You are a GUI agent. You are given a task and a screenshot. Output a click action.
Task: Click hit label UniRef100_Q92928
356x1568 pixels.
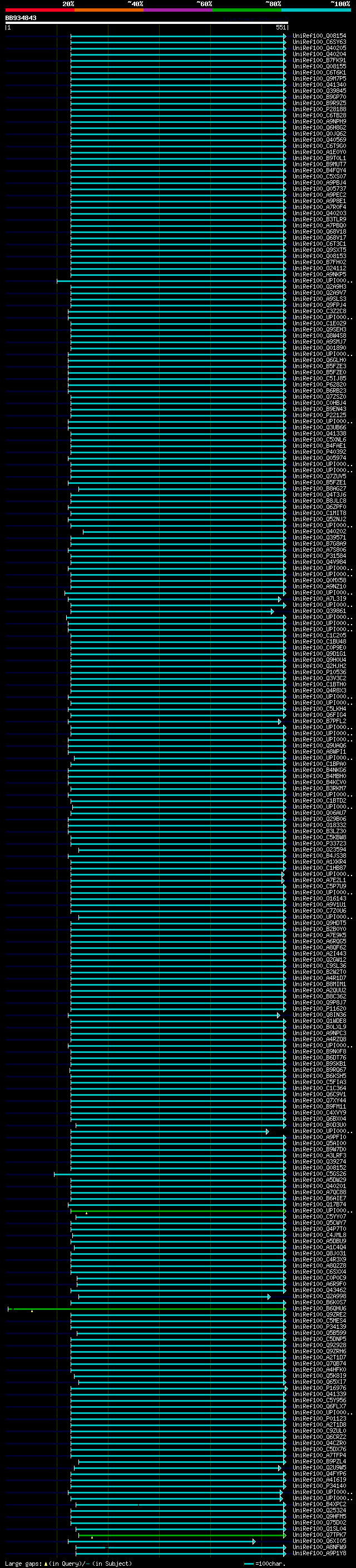[319, 1344]
